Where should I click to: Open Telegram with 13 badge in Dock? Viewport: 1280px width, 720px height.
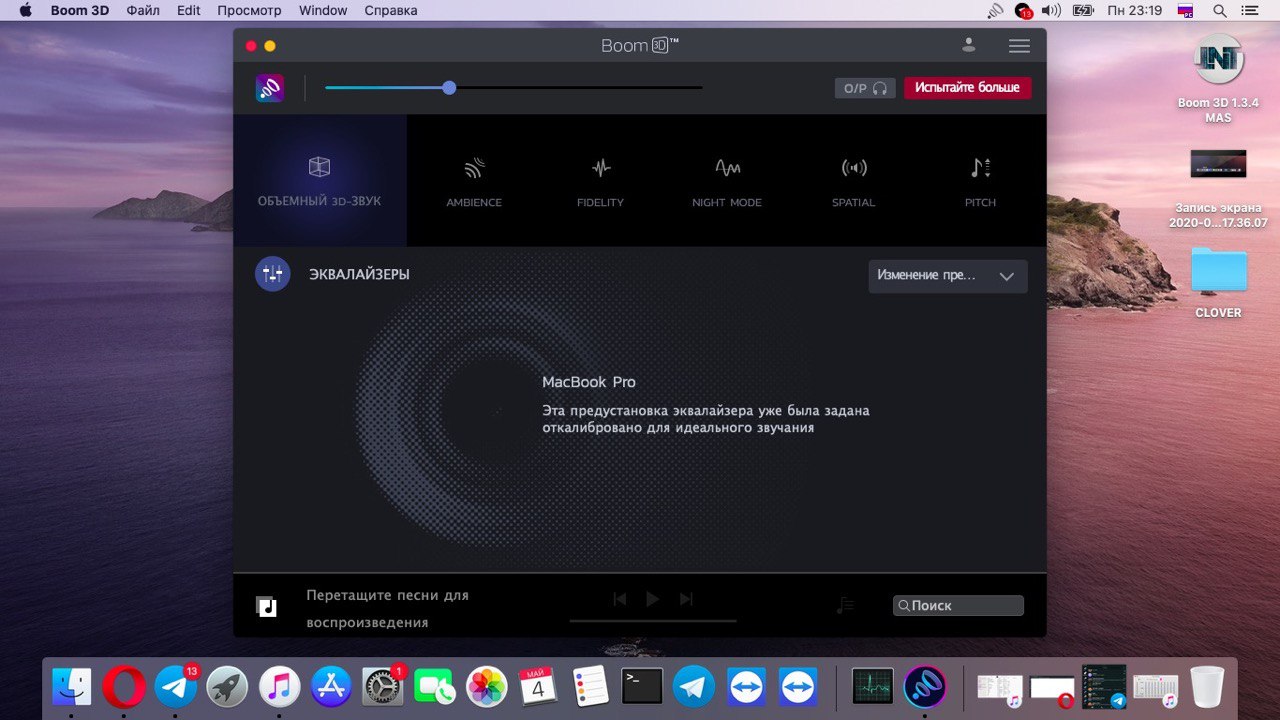tap(176, 687)
